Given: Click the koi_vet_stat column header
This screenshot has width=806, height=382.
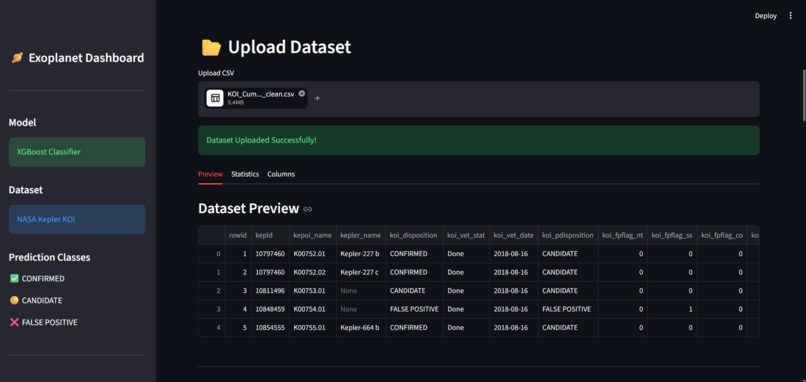Looking at the screenshot, I should (x=466, y=235).
